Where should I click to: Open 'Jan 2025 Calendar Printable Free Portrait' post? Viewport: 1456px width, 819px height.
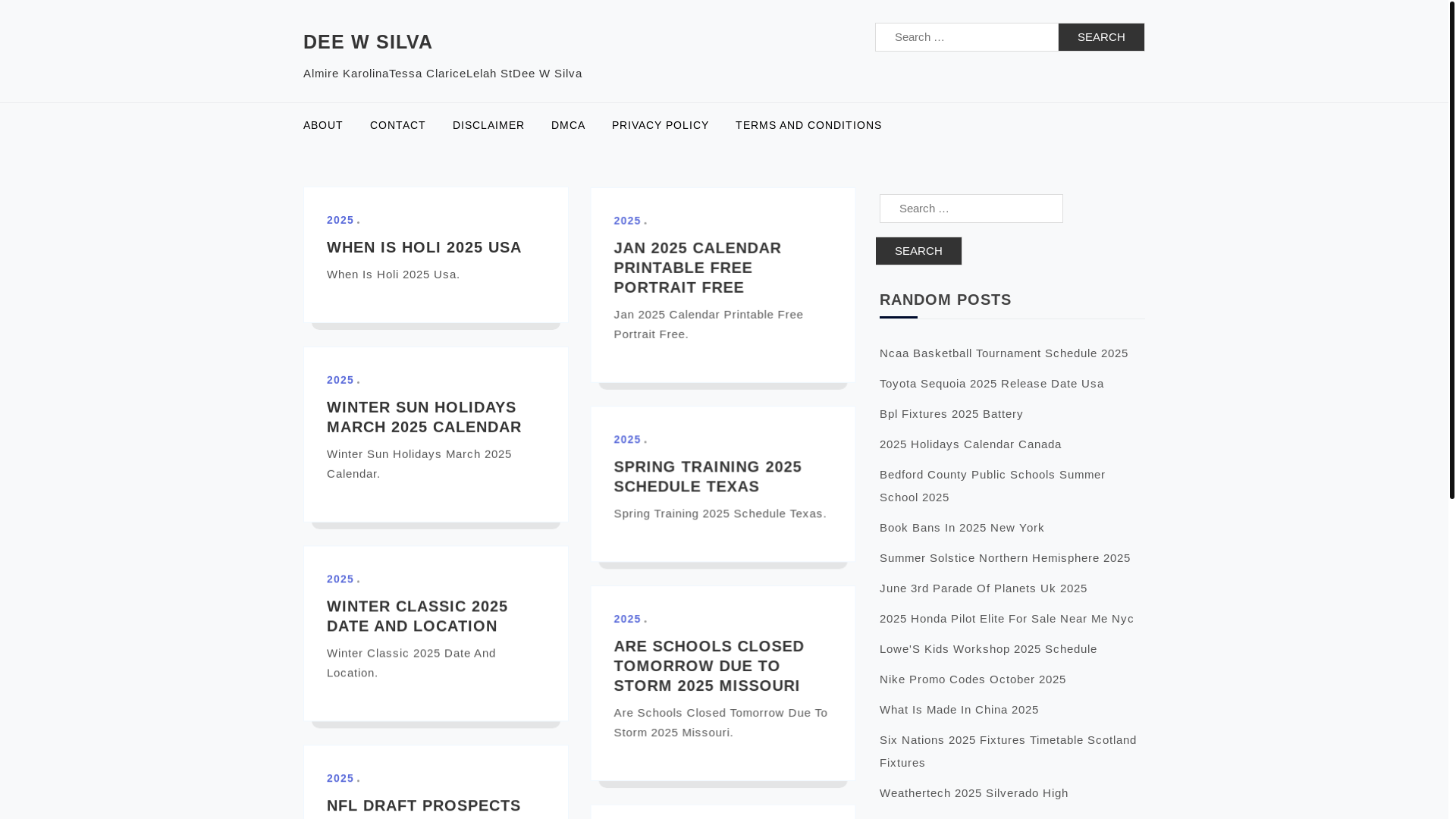pyautogui.click(x=698, y=268)
